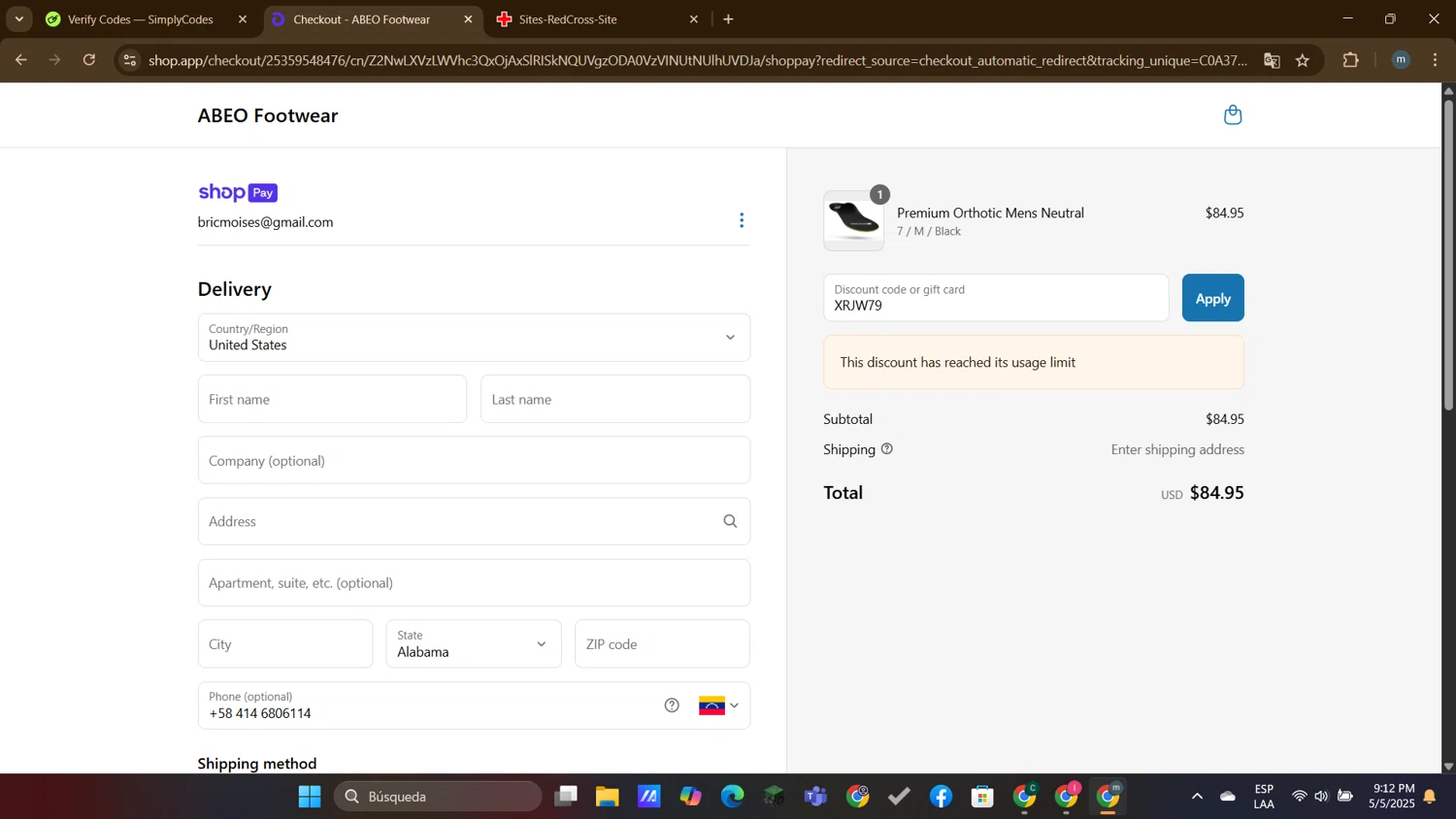Open Microsoft Store from the taskbar
1456x819 pixels.
(x=982, y=797)
